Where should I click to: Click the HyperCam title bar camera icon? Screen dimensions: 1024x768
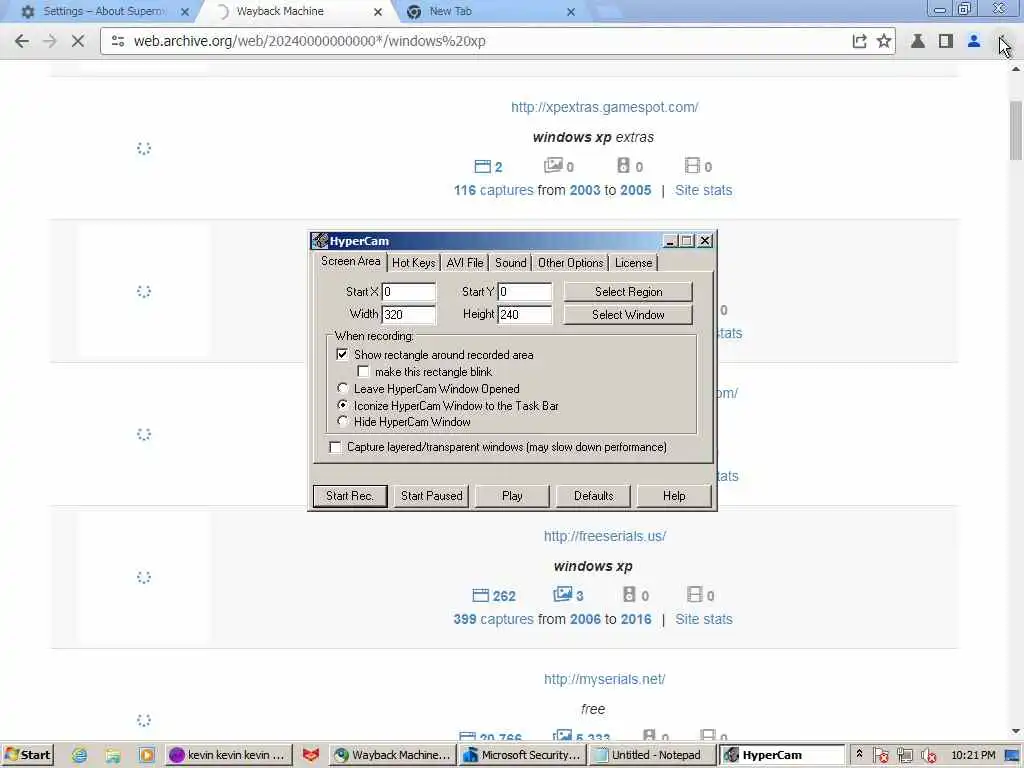pyautogui.click(x=319, y=241)
